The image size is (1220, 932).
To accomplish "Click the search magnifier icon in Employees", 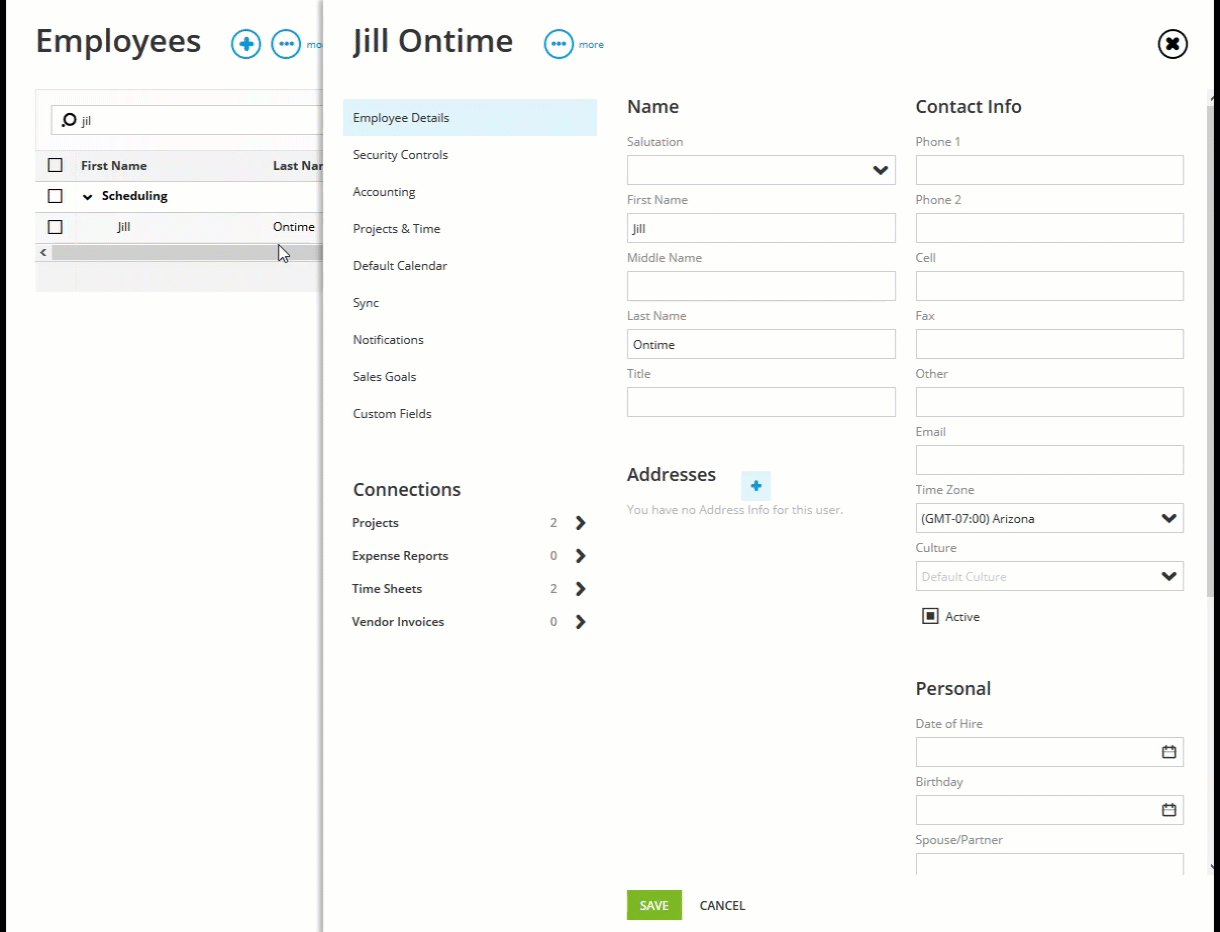I will pos(69,120).
